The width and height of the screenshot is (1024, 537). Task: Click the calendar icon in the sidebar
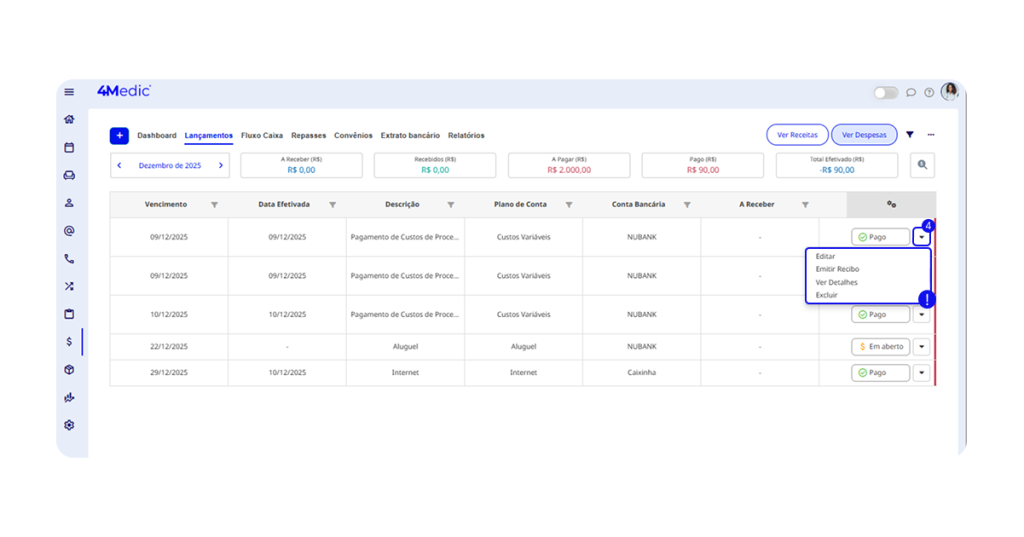tap(69, 147)
